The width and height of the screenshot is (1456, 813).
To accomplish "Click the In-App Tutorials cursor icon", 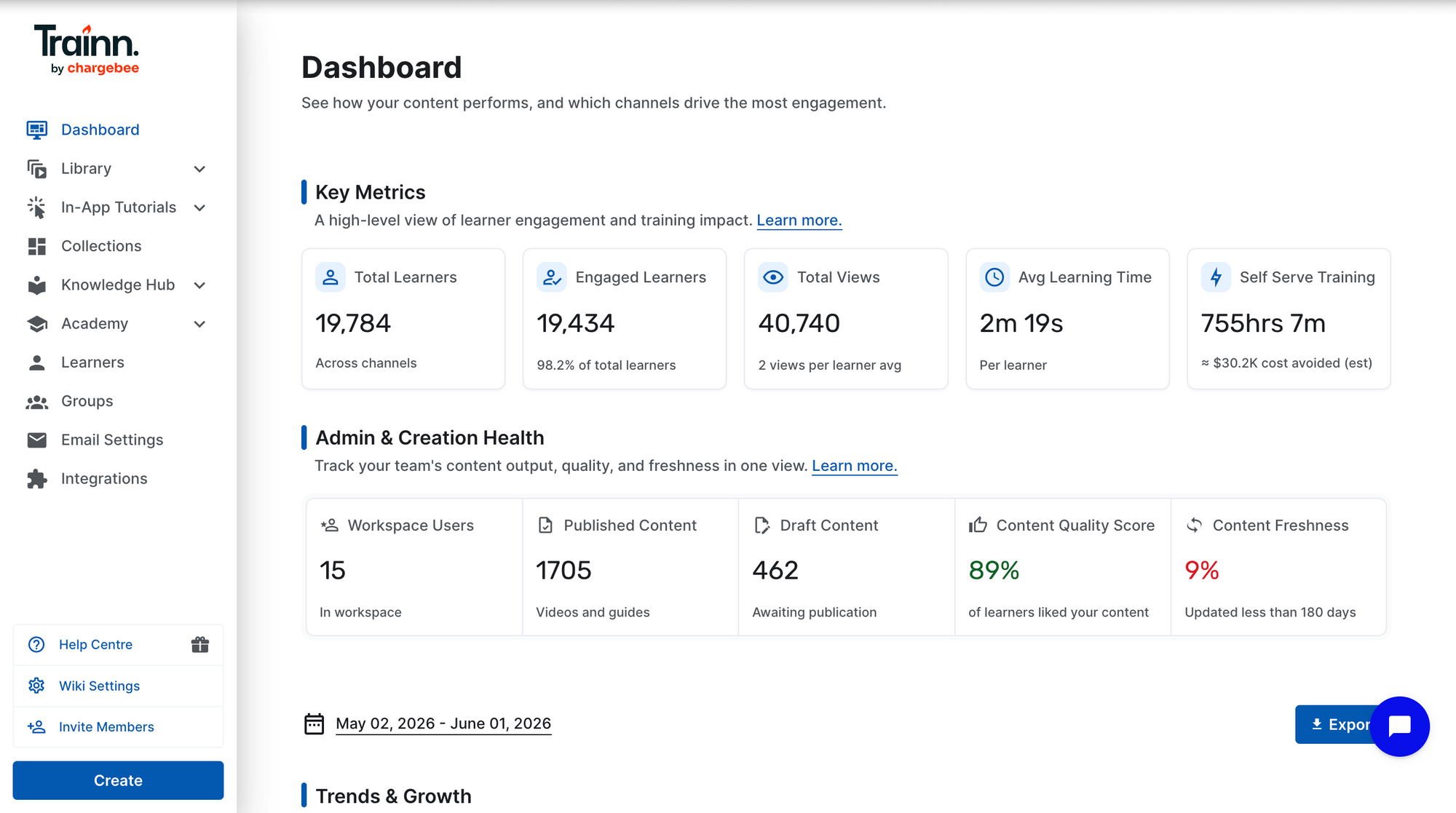I will 37,207.
